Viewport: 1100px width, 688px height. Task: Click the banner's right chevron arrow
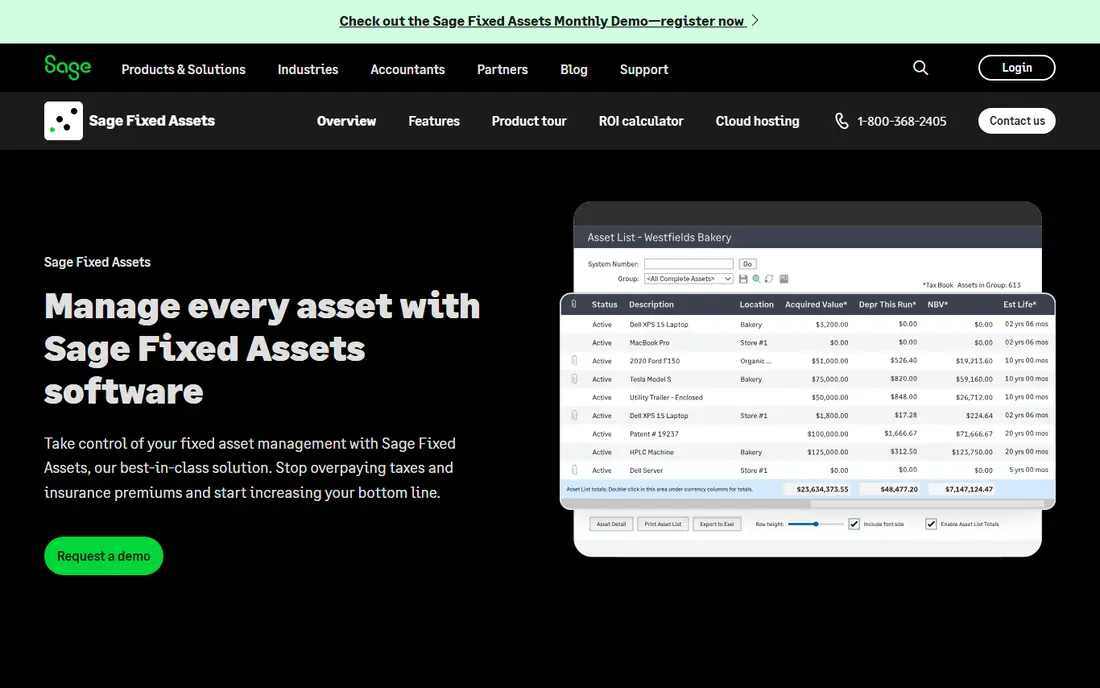[755, 20]
